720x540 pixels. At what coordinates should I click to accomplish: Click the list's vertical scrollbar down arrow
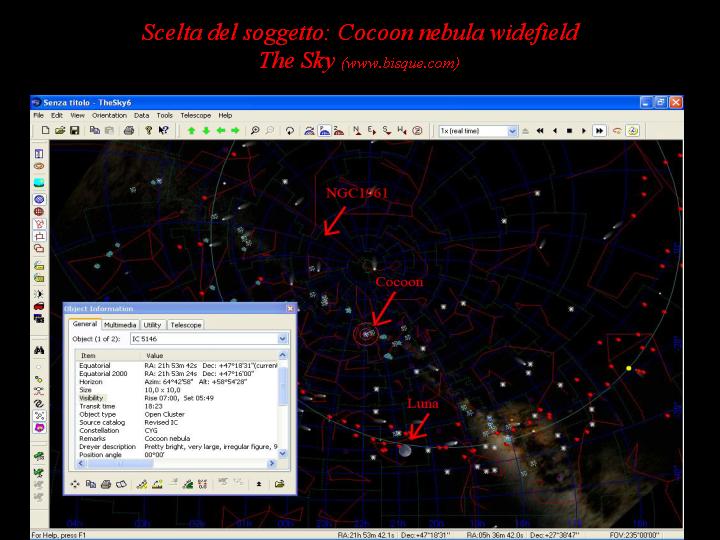(282, 454)
